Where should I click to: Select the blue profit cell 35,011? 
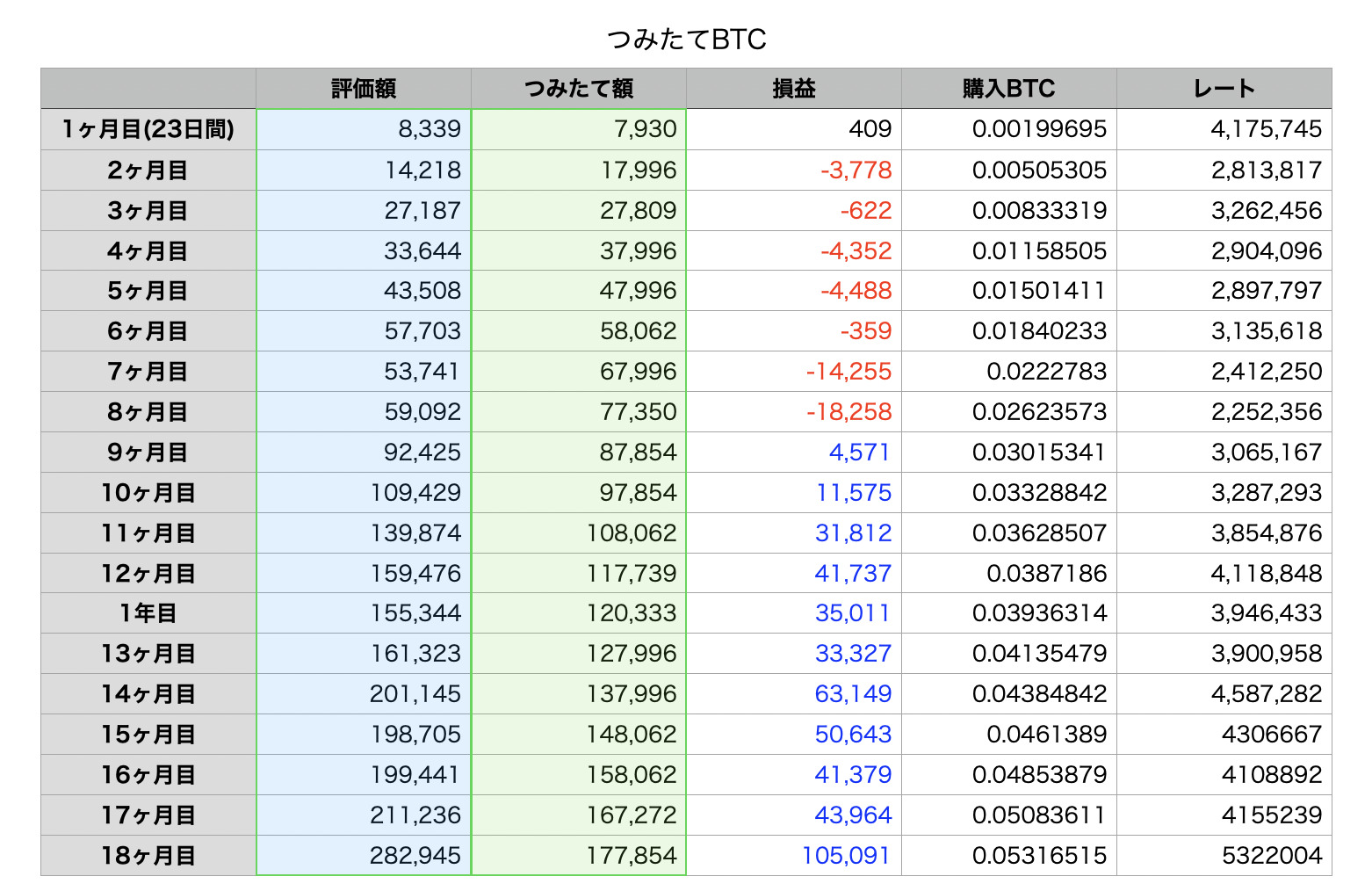794,612
